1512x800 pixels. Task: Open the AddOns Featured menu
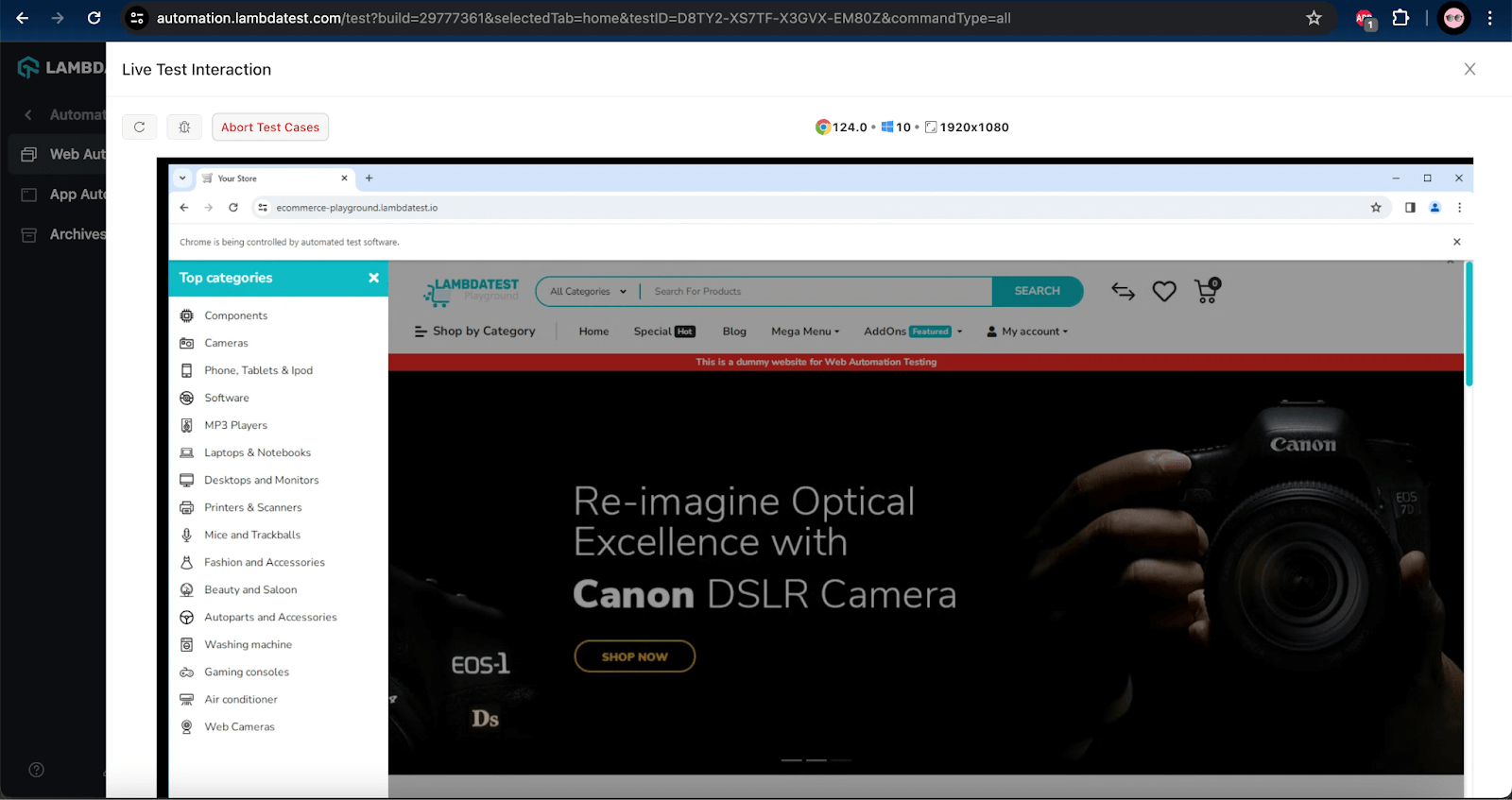pyautogui.click(x=912, y=332)
